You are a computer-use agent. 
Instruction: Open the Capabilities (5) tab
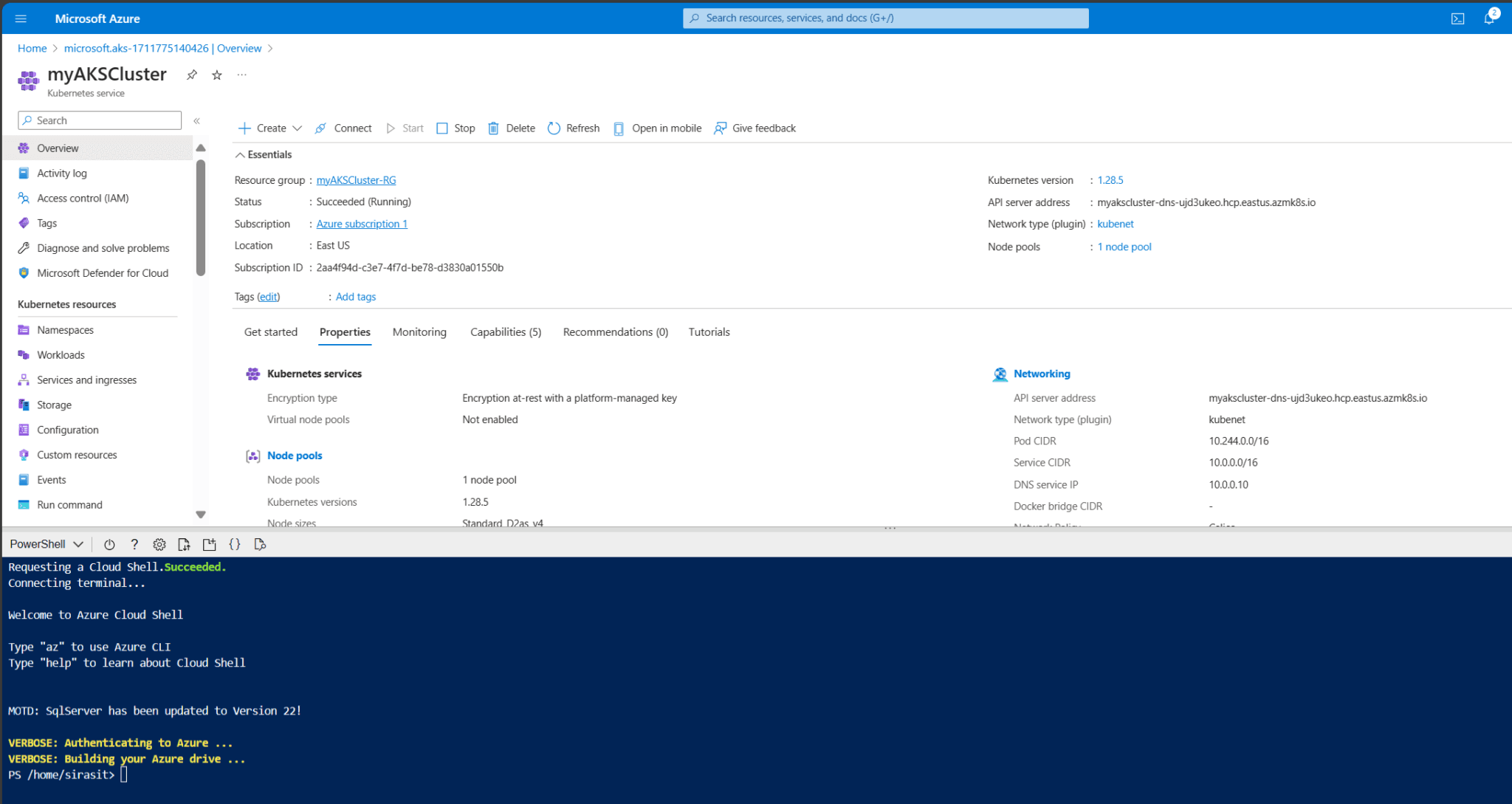(506, 332)
